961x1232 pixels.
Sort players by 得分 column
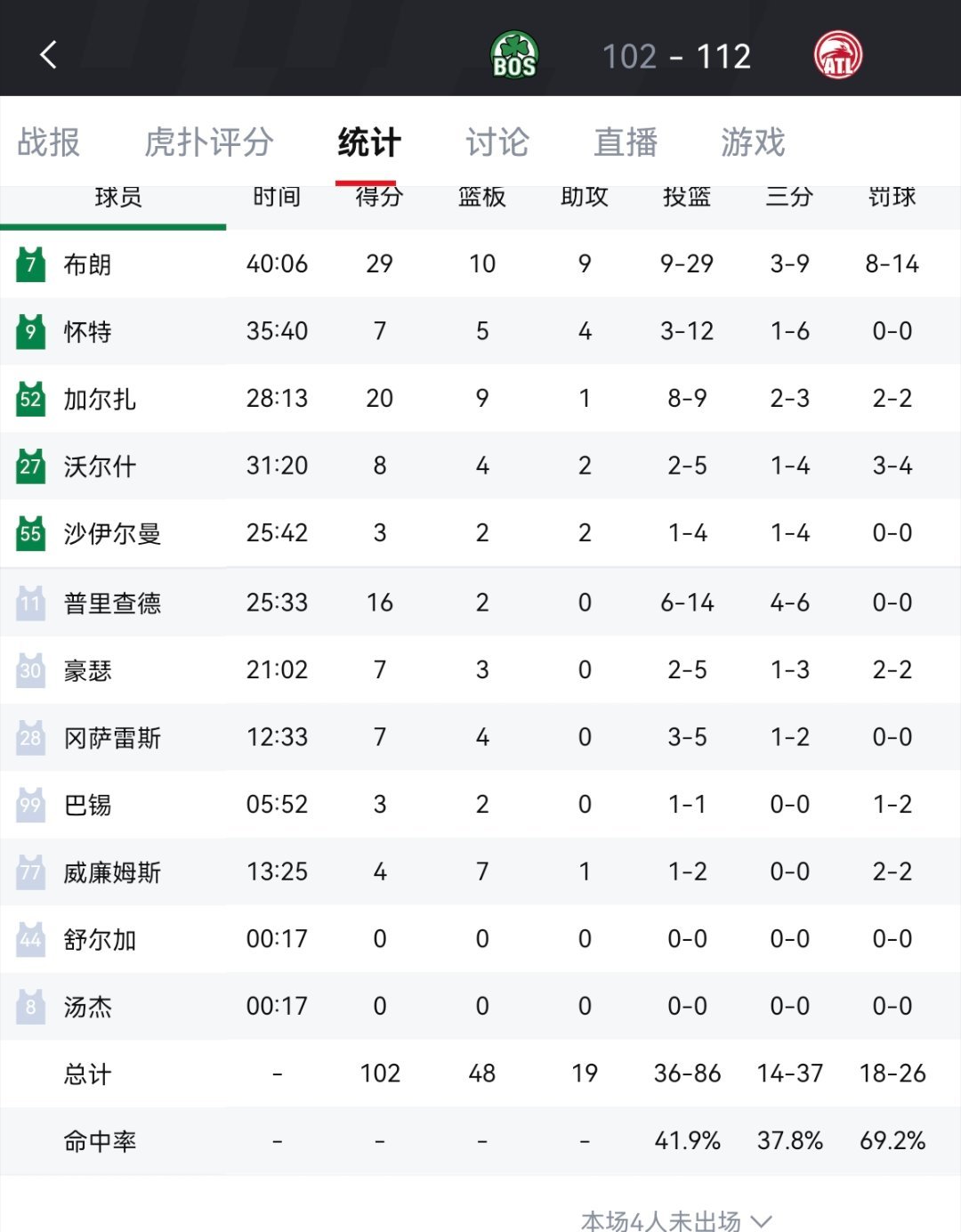coord(380,198)
